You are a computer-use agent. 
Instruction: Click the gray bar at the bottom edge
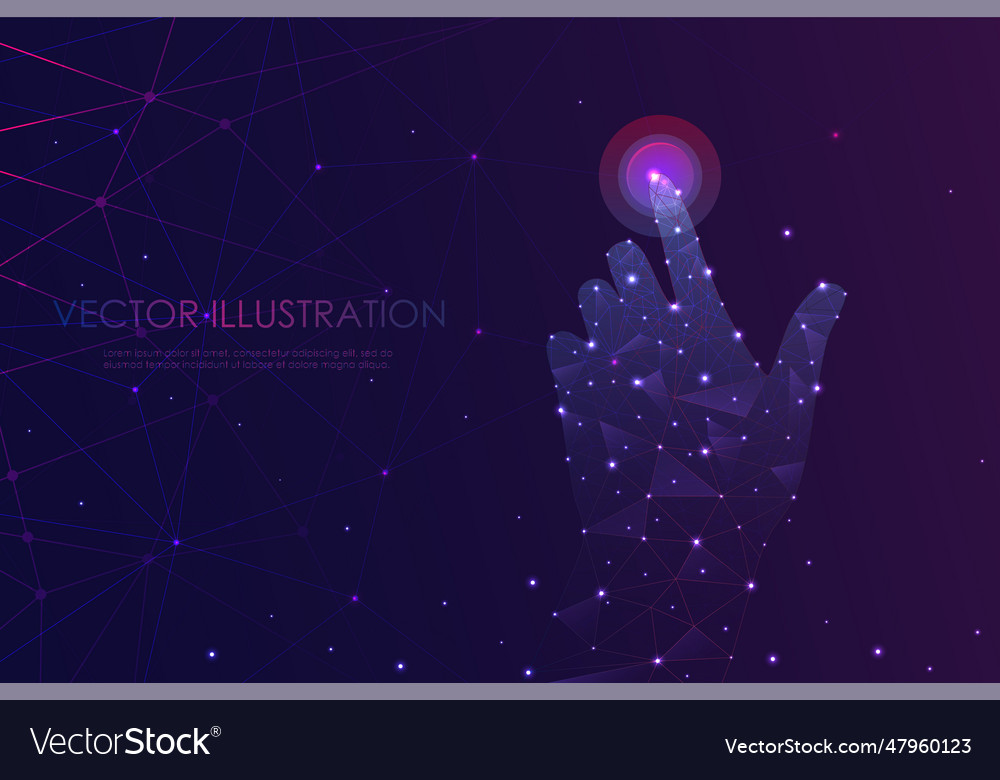click(x=500, y=690)
